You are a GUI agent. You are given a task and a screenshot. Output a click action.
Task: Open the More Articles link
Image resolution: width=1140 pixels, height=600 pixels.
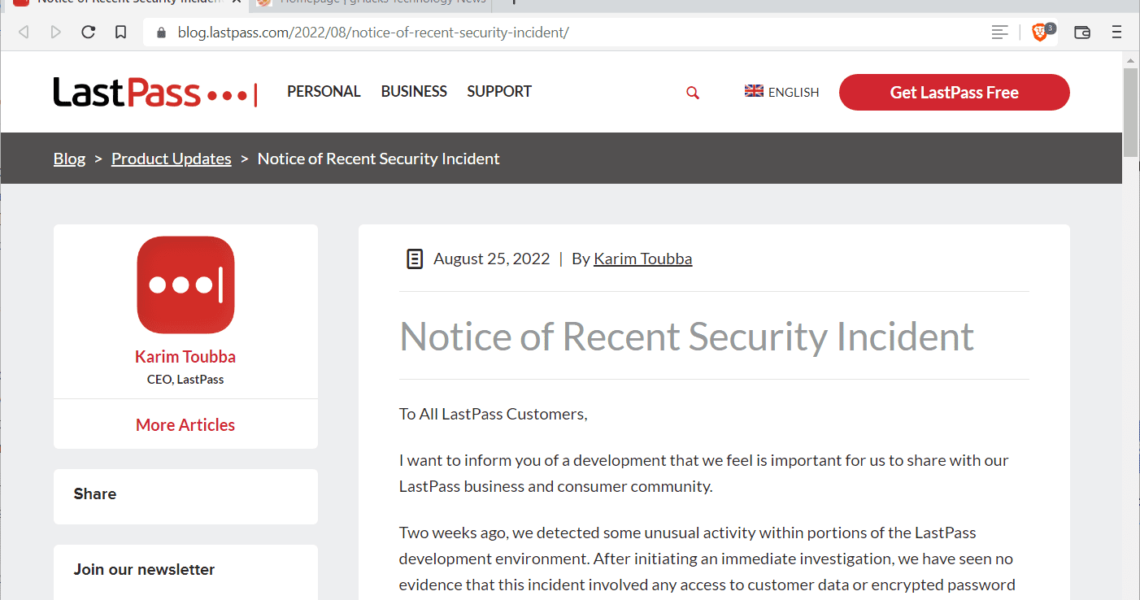click(x=185, y=425)
